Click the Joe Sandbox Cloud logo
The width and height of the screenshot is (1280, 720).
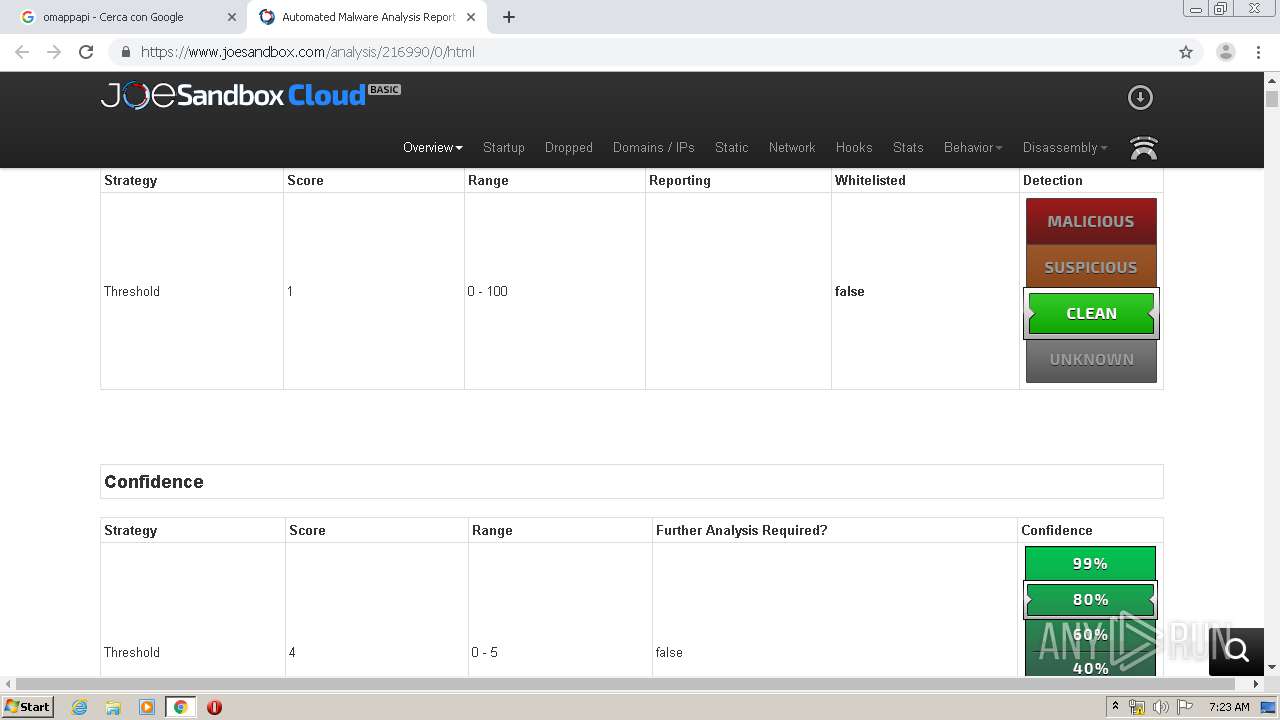[250, 95]
